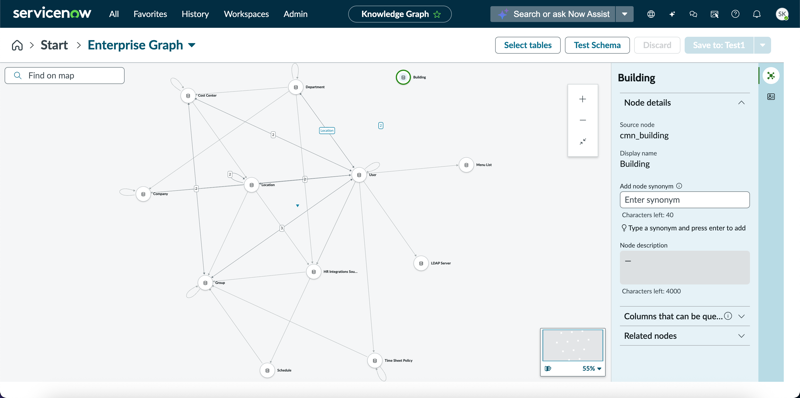Open the Favorites menu
The width and height of the screenshot is (800, 398).
click(x=150, y=14)
